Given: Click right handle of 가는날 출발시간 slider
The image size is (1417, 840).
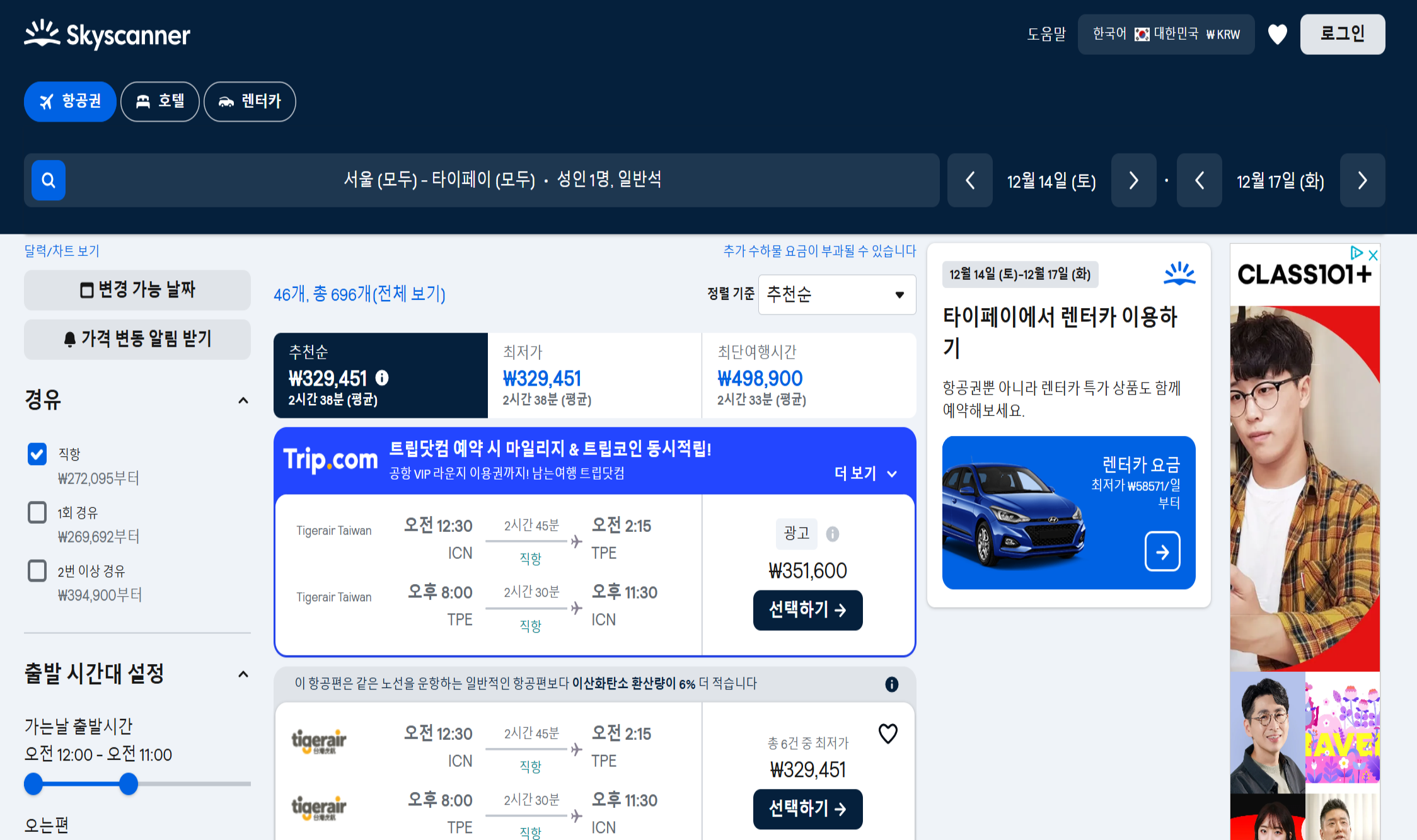Looking at the screenshot, I should coord(129,784).
